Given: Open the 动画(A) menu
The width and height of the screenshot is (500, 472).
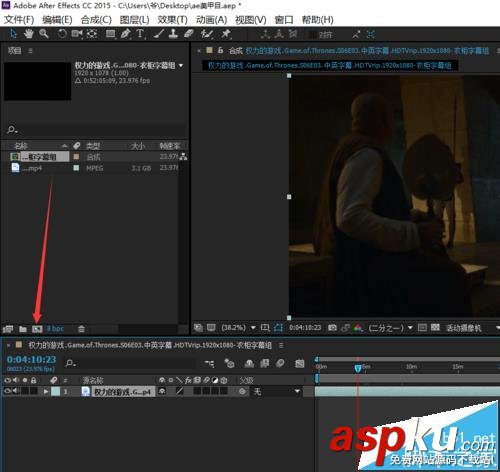Looking at the screenshot, I should [x=211, y=20].
